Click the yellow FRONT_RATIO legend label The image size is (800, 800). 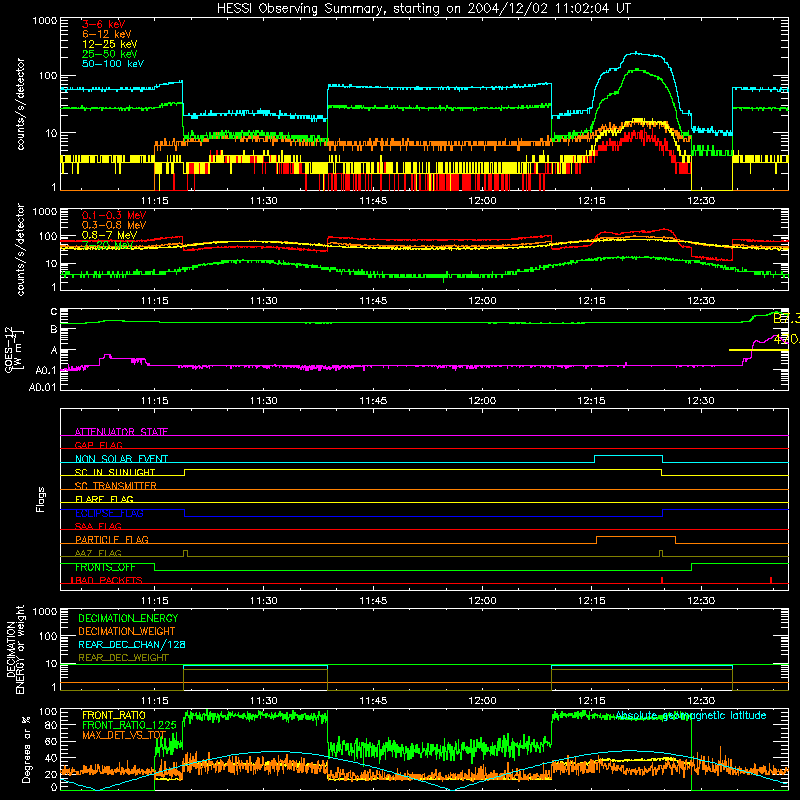click(x=114, y=715)
